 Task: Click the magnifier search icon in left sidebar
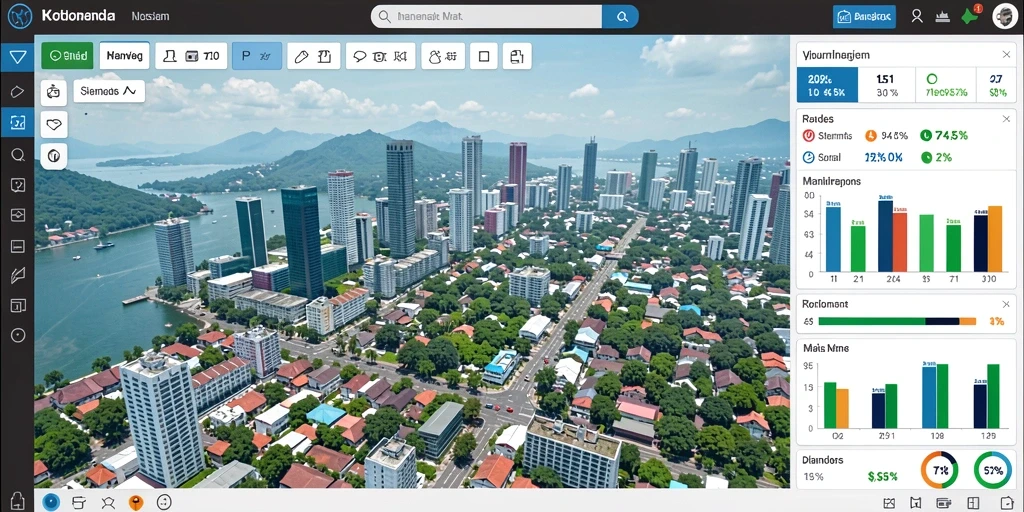[x=18, y=154]
